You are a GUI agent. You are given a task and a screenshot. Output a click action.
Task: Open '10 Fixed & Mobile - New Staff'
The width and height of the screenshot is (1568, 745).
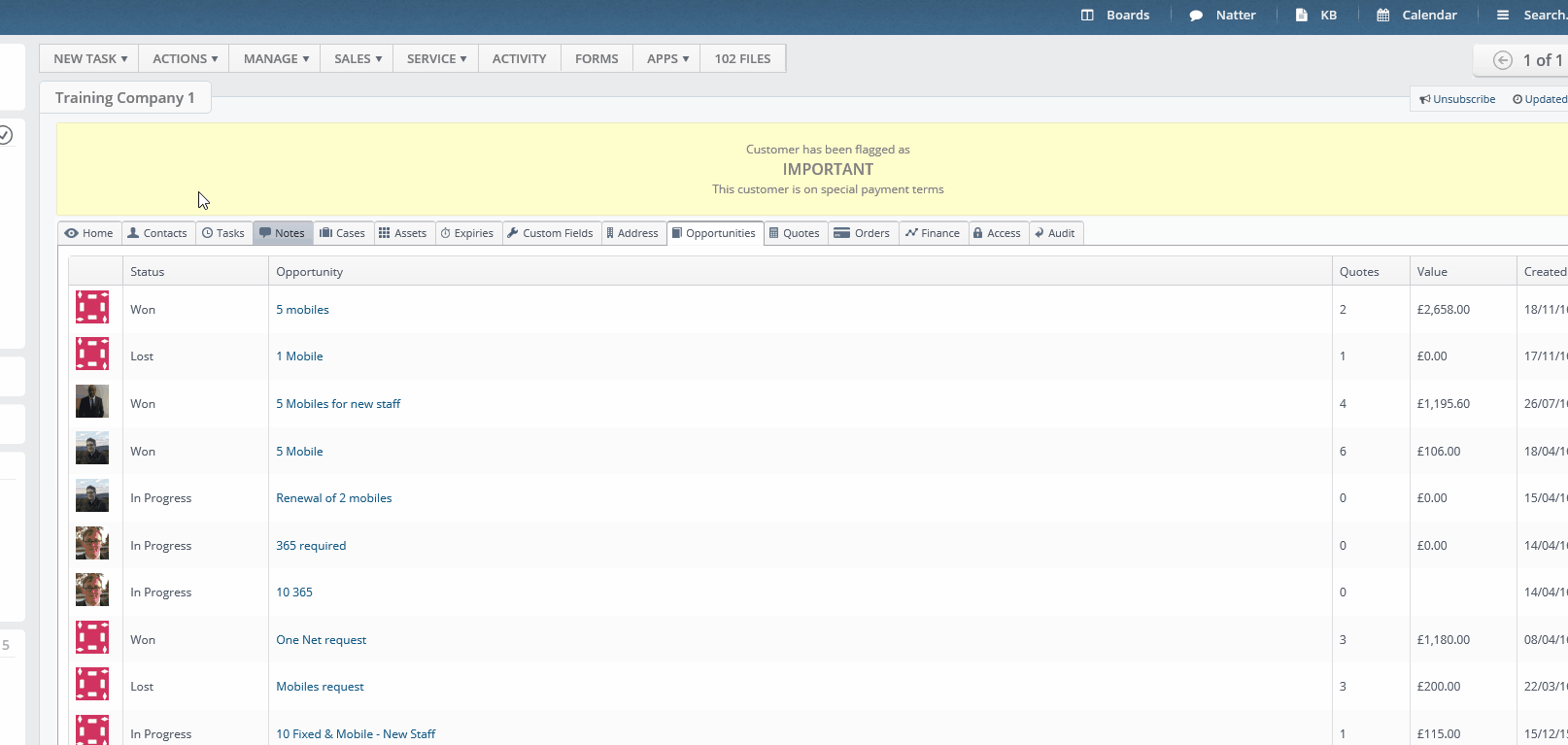[356, 734]
